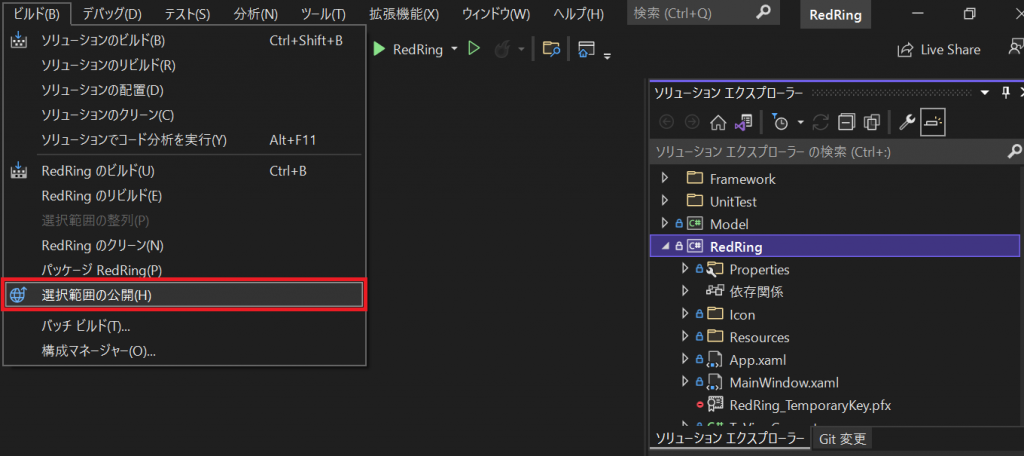Choose RedRing のリビルド(E) menu item
1024x456 pixels.
click(x=184, y=196)
